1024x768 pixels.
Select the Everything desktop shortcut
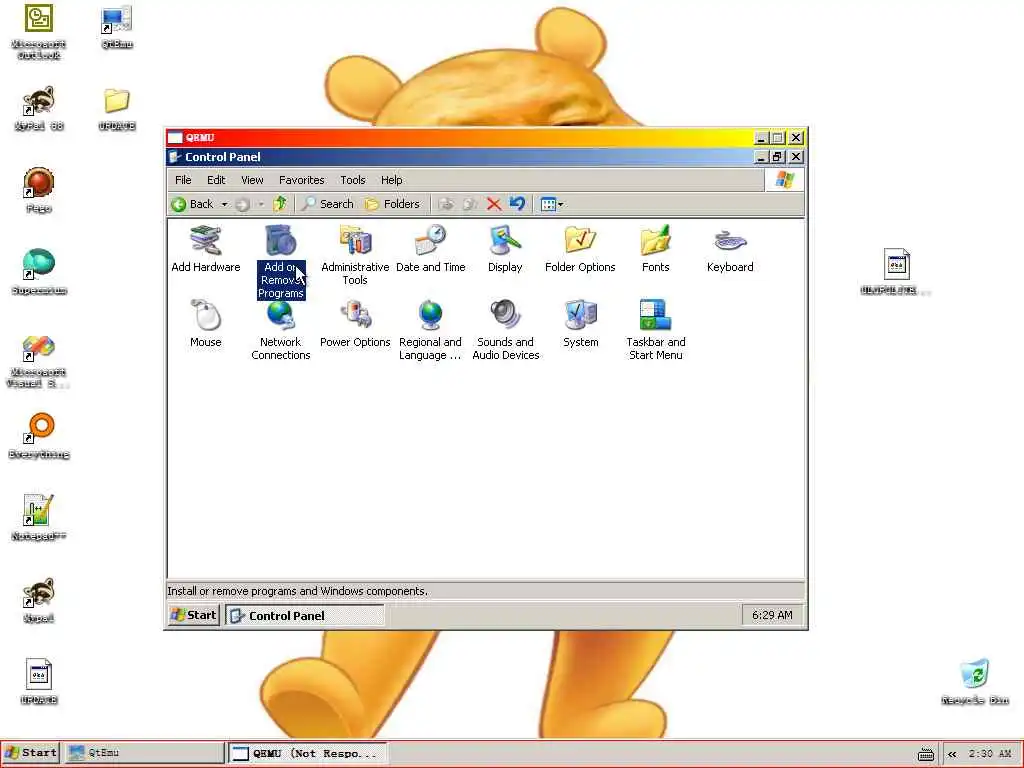[39, 436]
